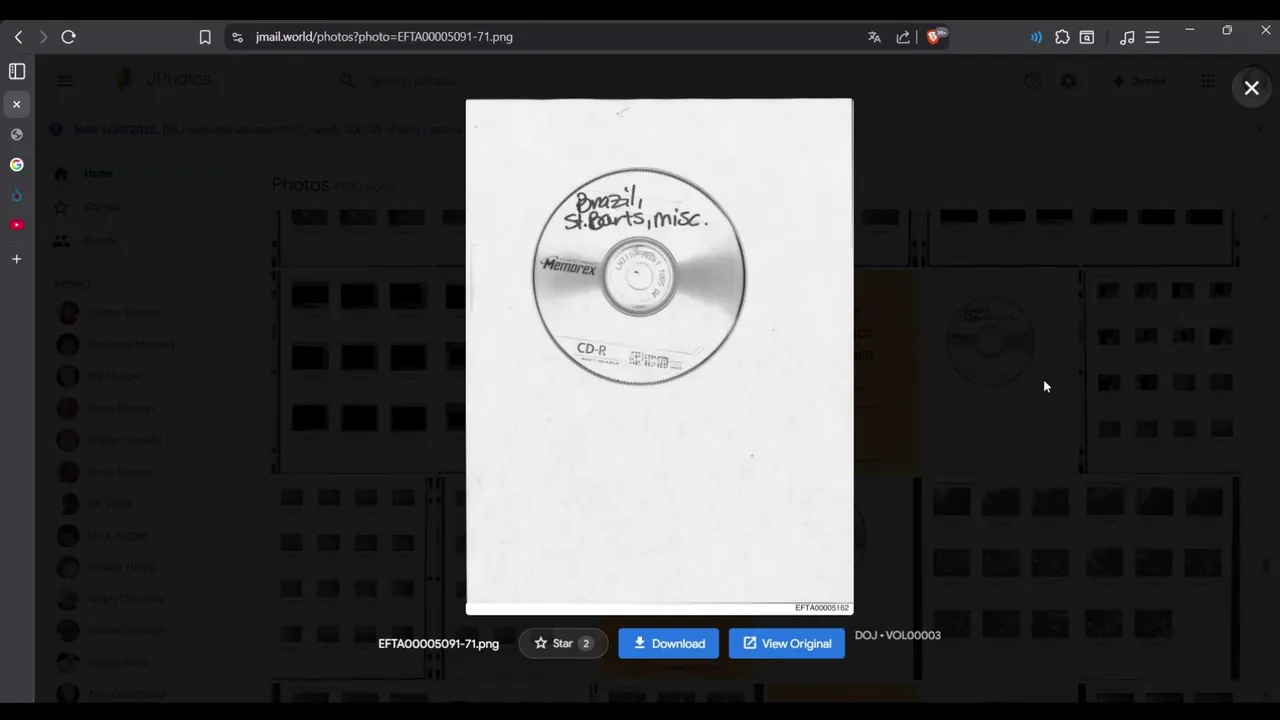Click the DOJ • VOL00003 label
The width and height of the screenshot is (1280, 720).
[898, 635]
